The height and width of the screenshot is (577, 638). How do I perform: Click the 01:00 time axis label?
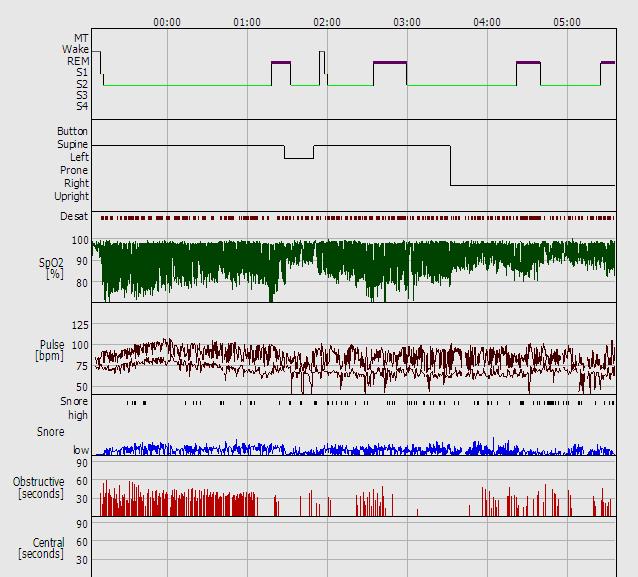(x=247, y=22)
